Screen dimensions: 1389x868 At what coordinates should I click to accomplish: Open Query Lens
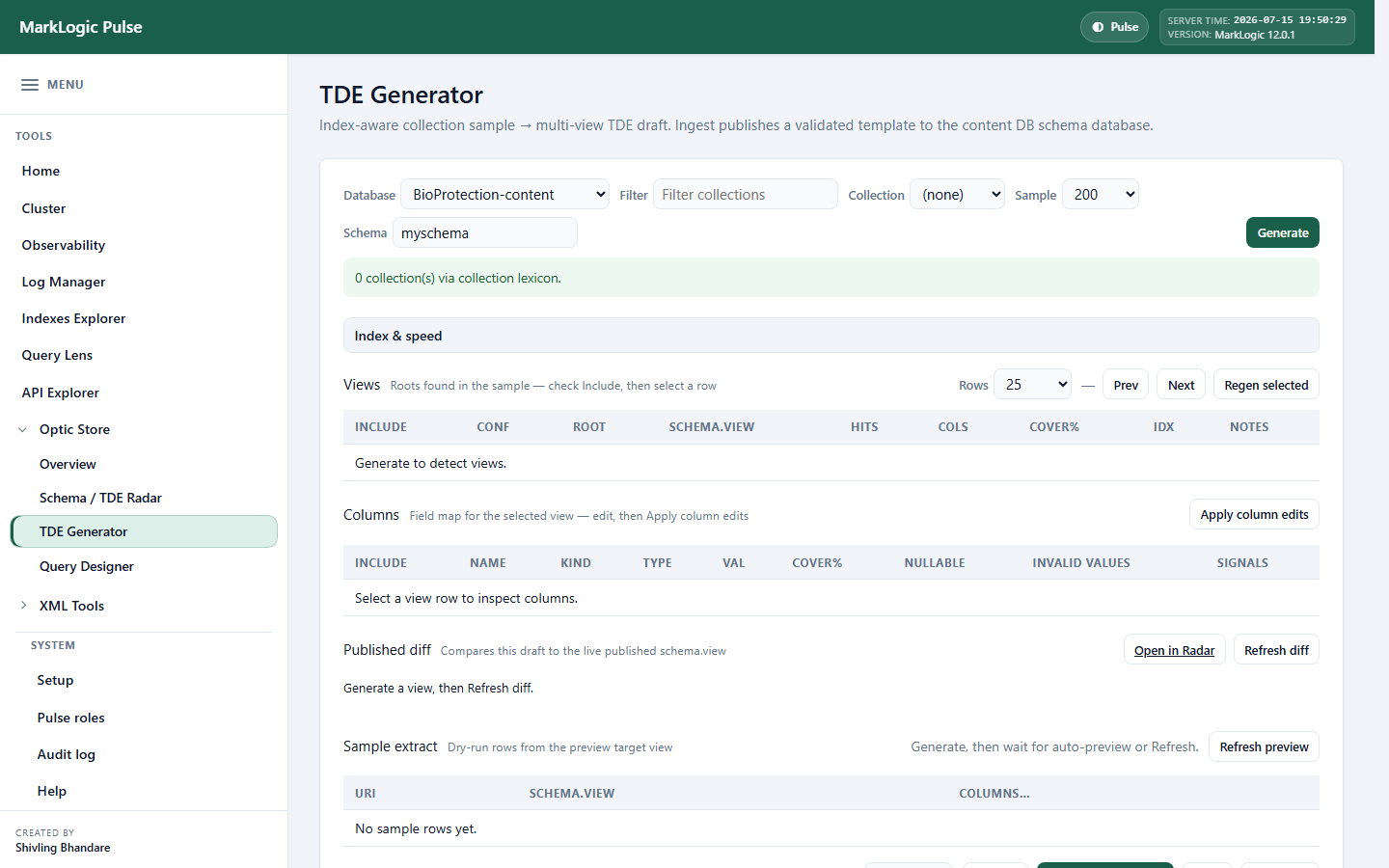tap(57, 355)
